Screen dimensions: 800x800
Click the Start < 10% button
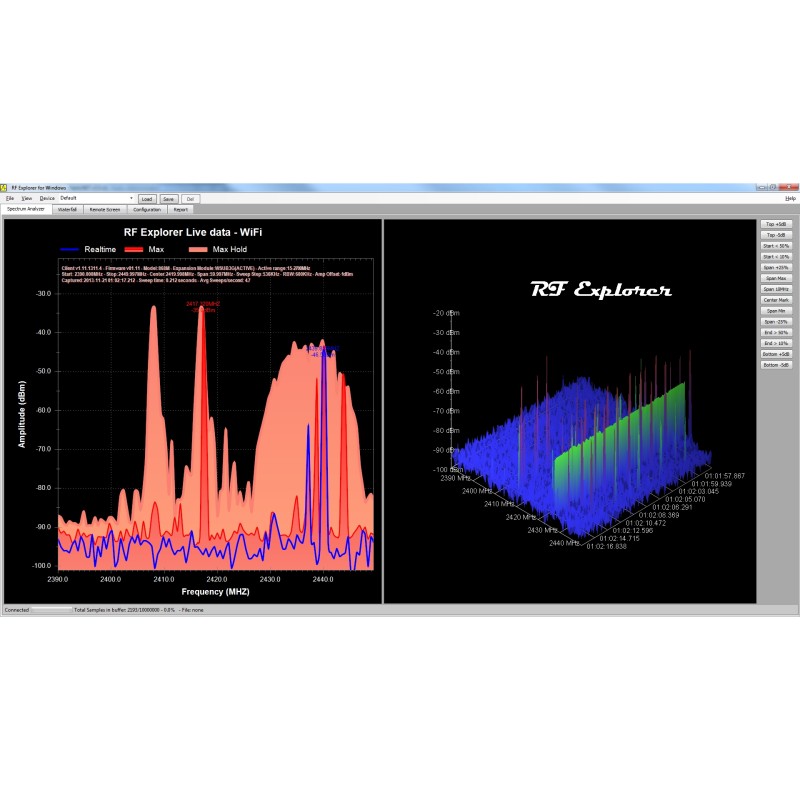point(776,257)
